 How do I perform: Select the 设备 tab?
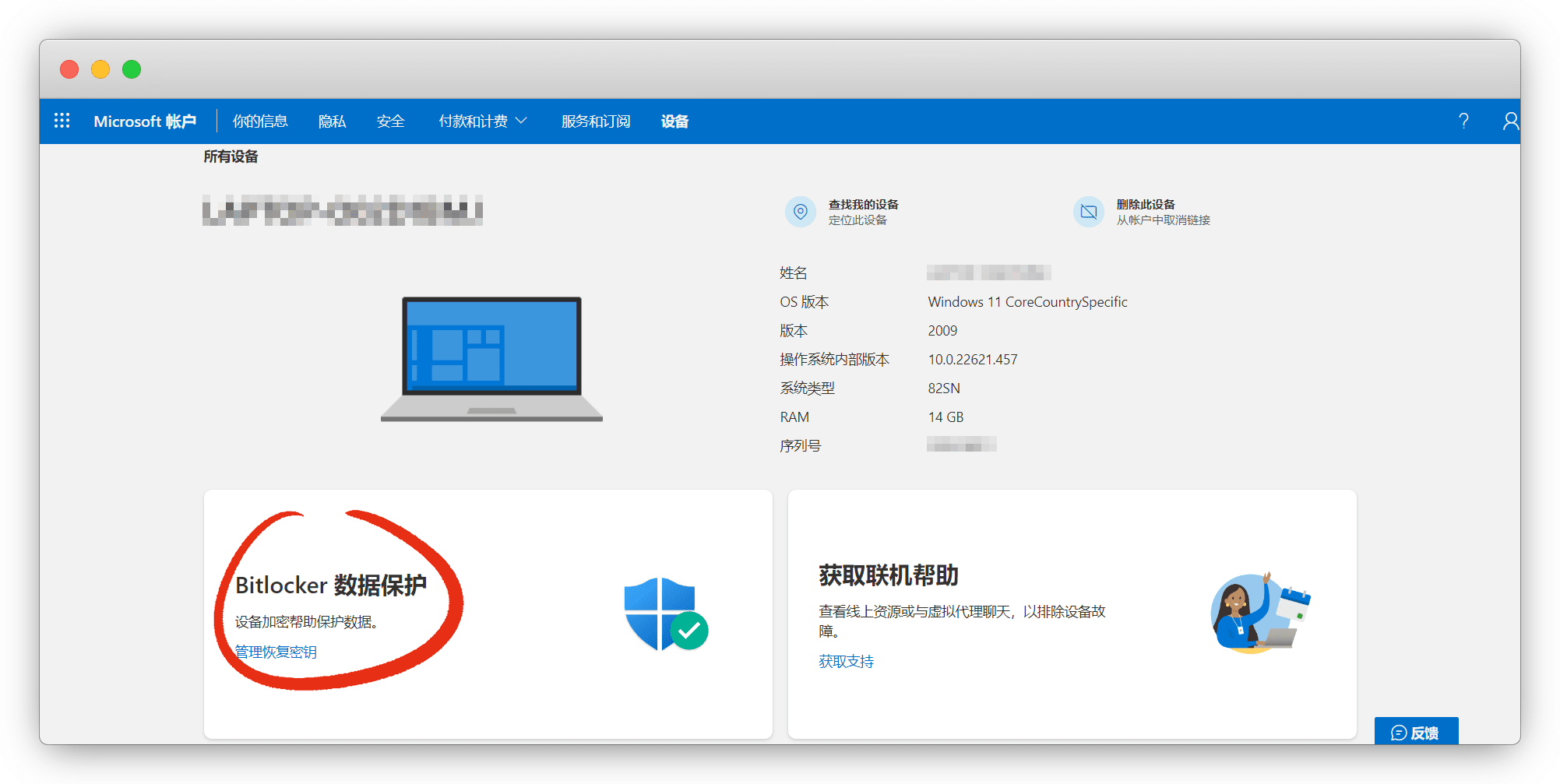coord(674,121)
